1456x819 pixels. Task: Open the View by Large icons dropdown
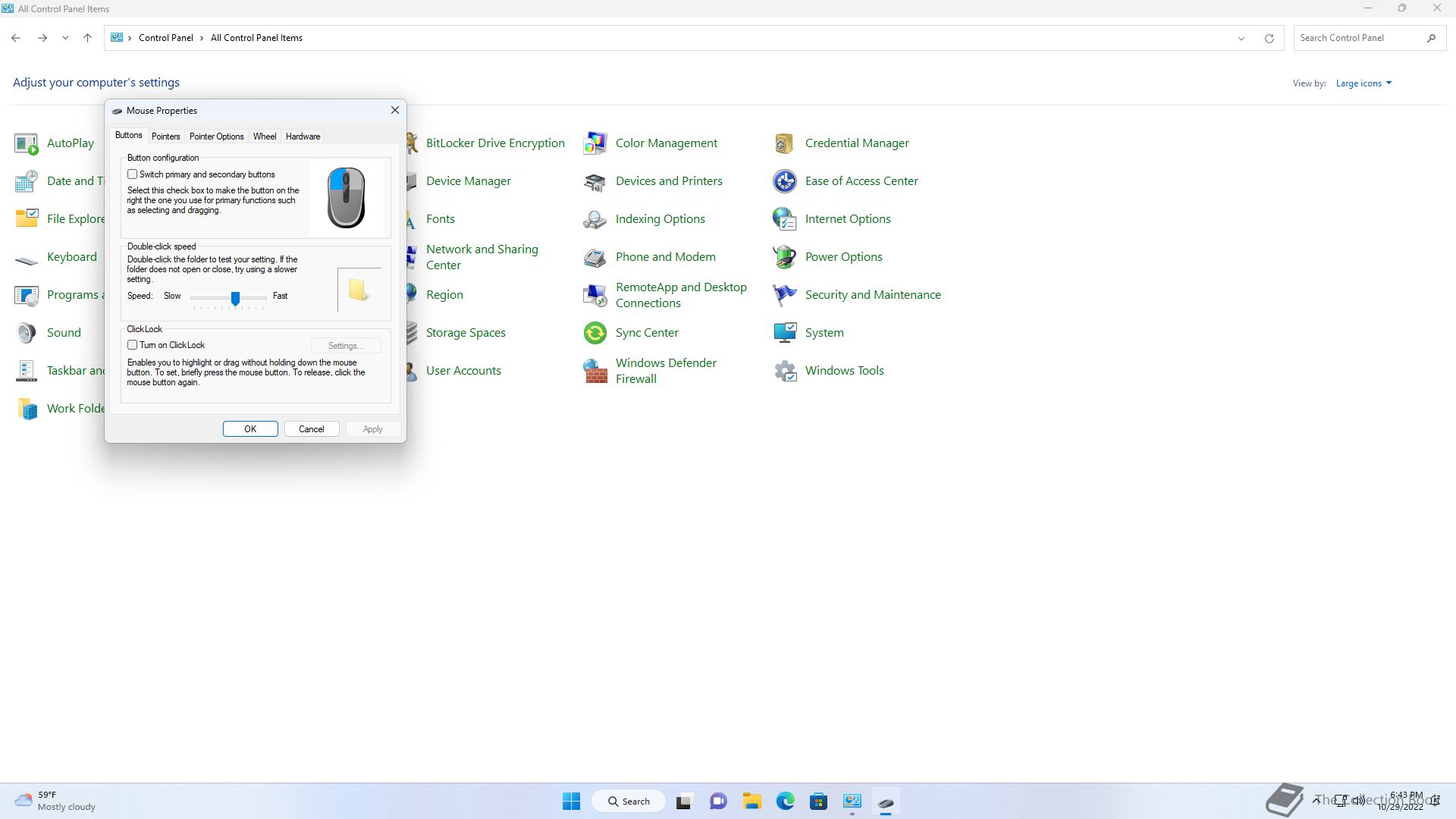pos(1363,83)
